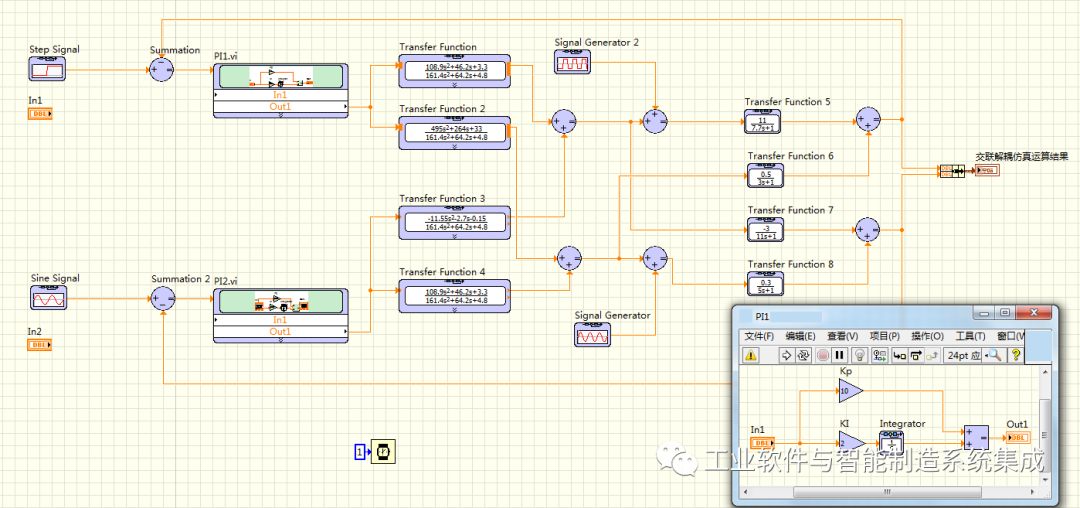Open the context help question mark
1080x508 pixels.
coord(1016,355)
